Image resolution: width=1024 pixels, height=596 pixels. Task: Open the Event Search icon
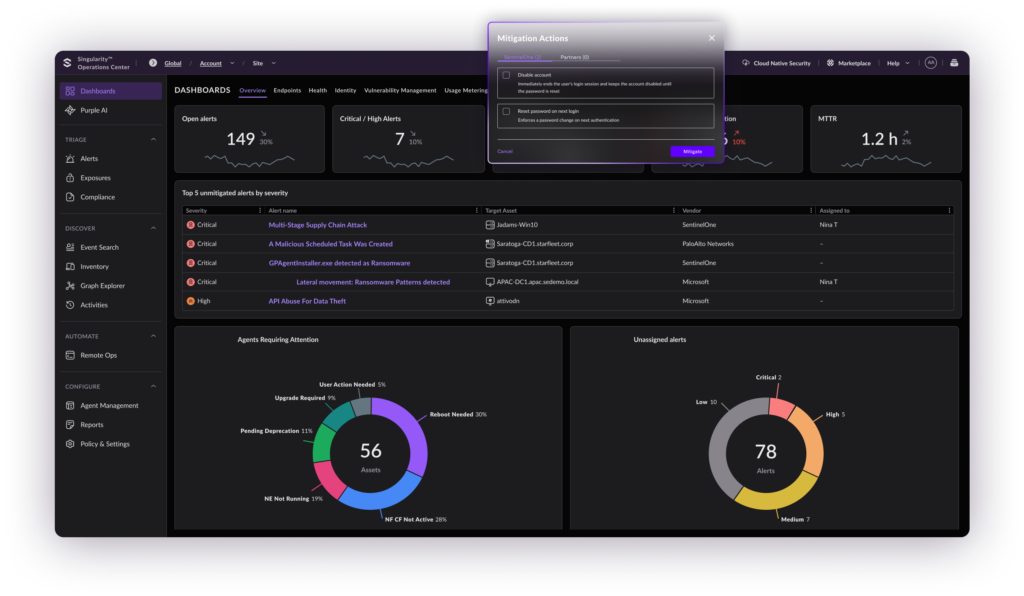pyautogui.click(x=70, y=247)
